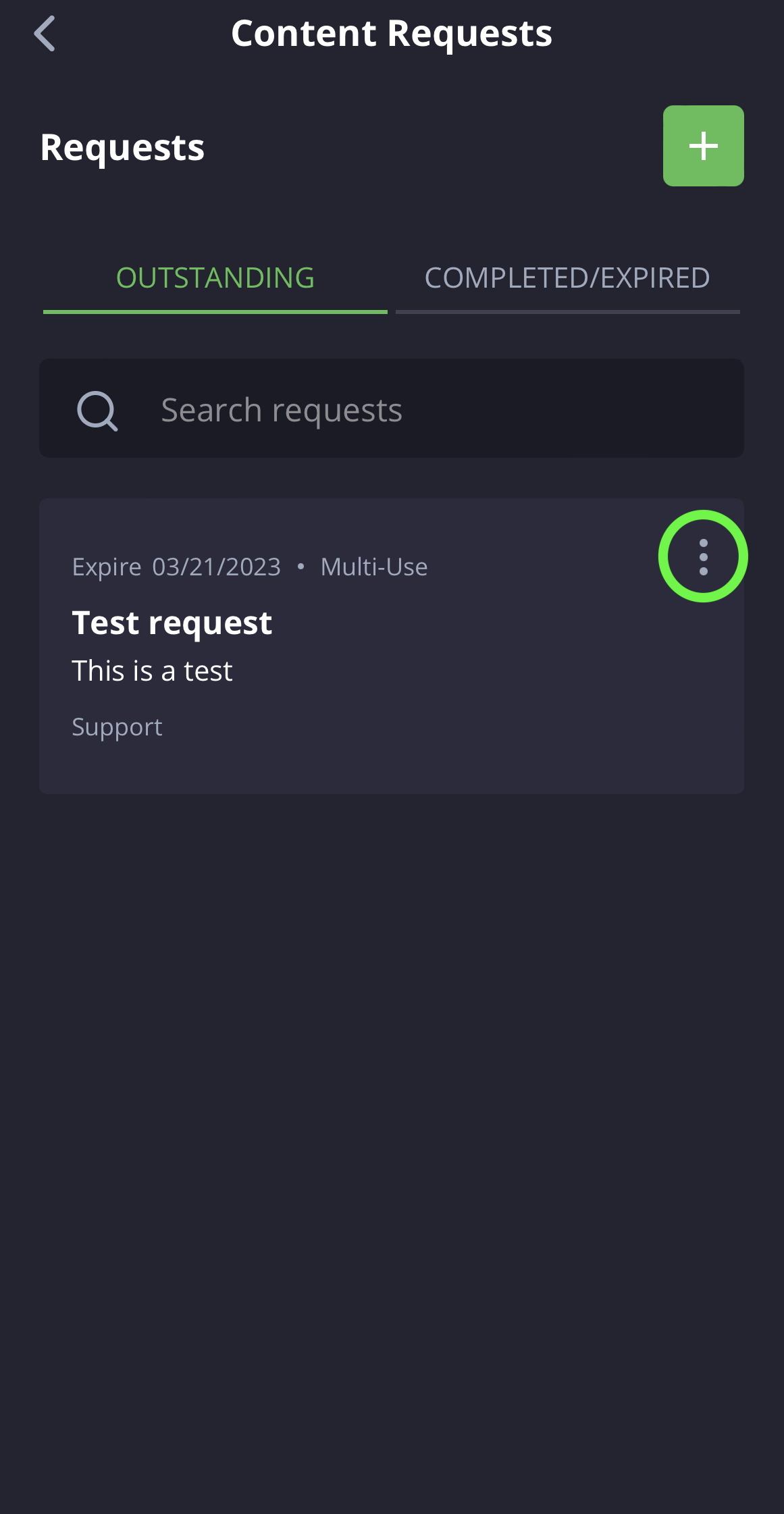The height and width of the screenshot is (1514, 784).
Task: Tap the back arrow icon
Action: 45,34
